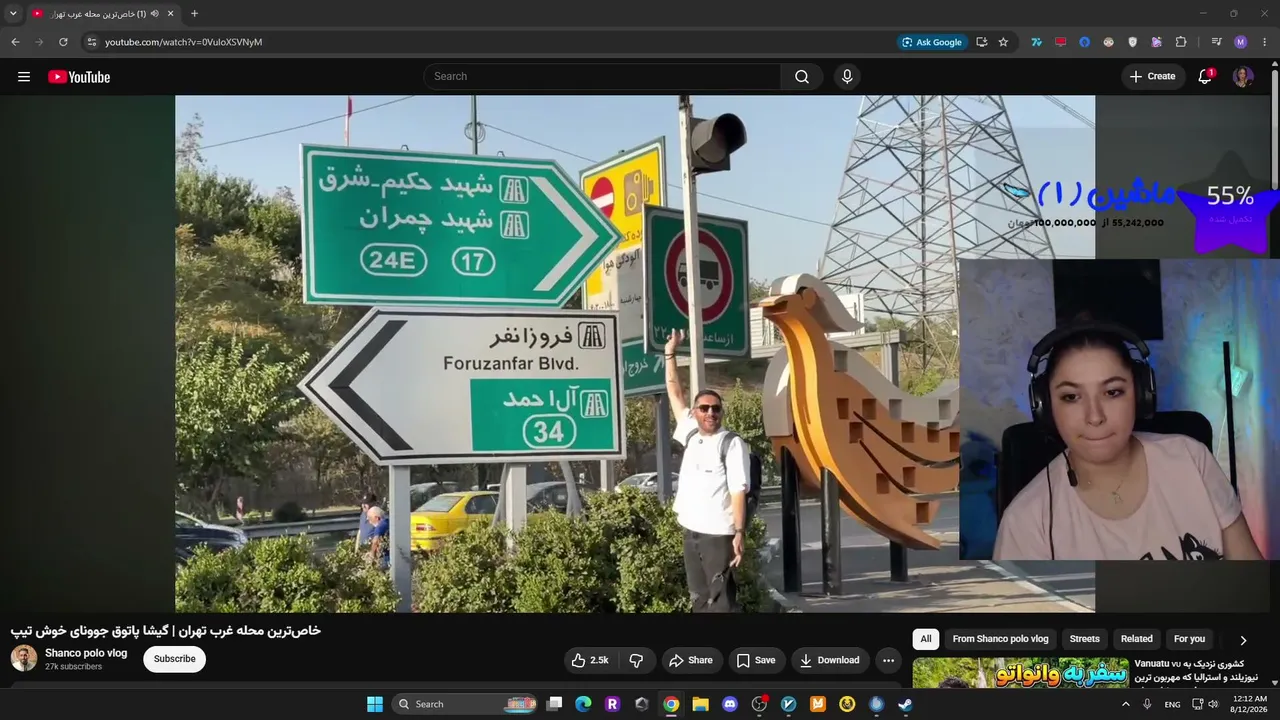1280x720 pixels.
Task: Select the For you filter chip
Action: (x=1189, y=639)
